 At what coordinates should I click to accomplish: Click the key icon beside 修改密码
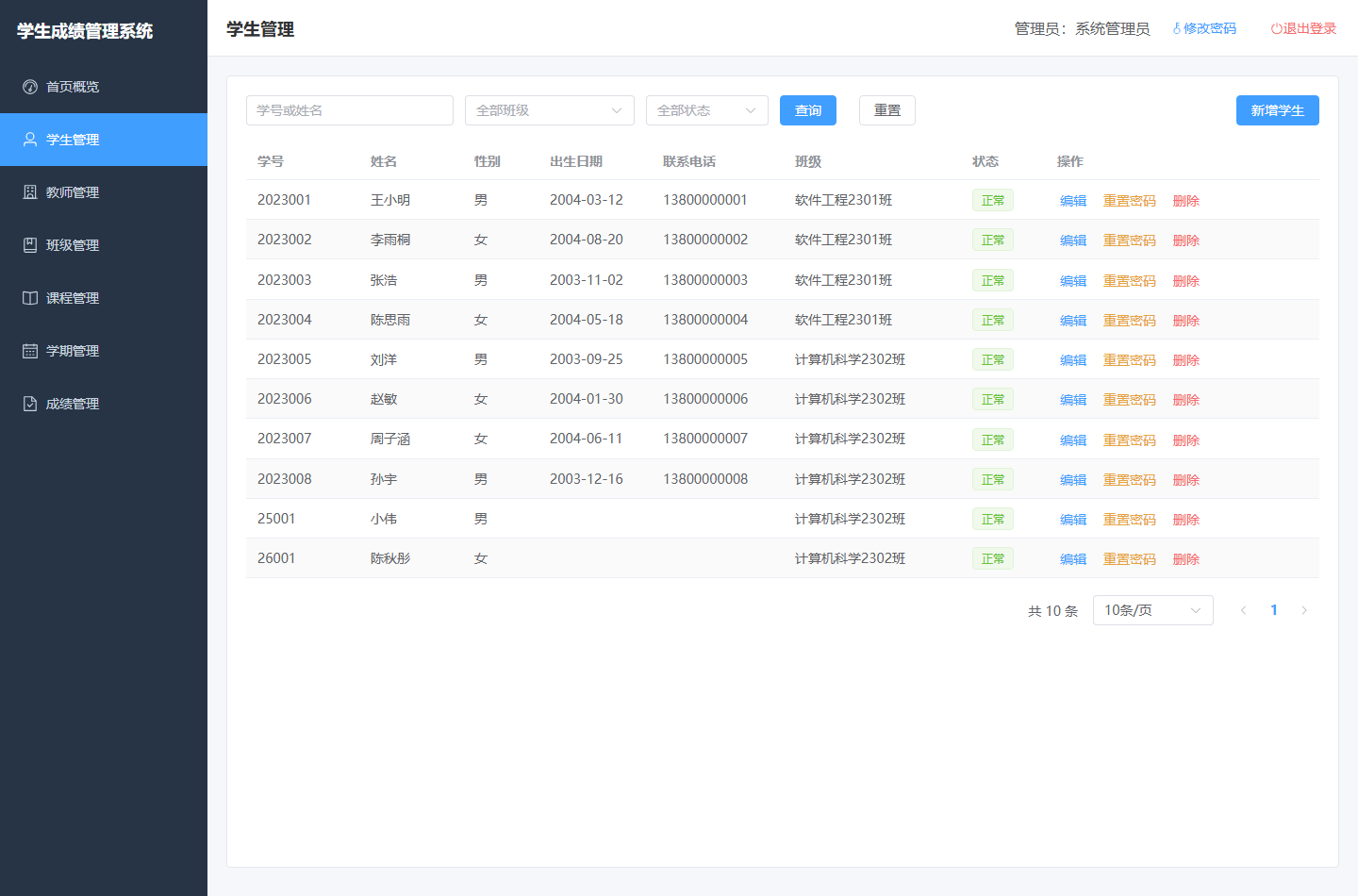1177,29
